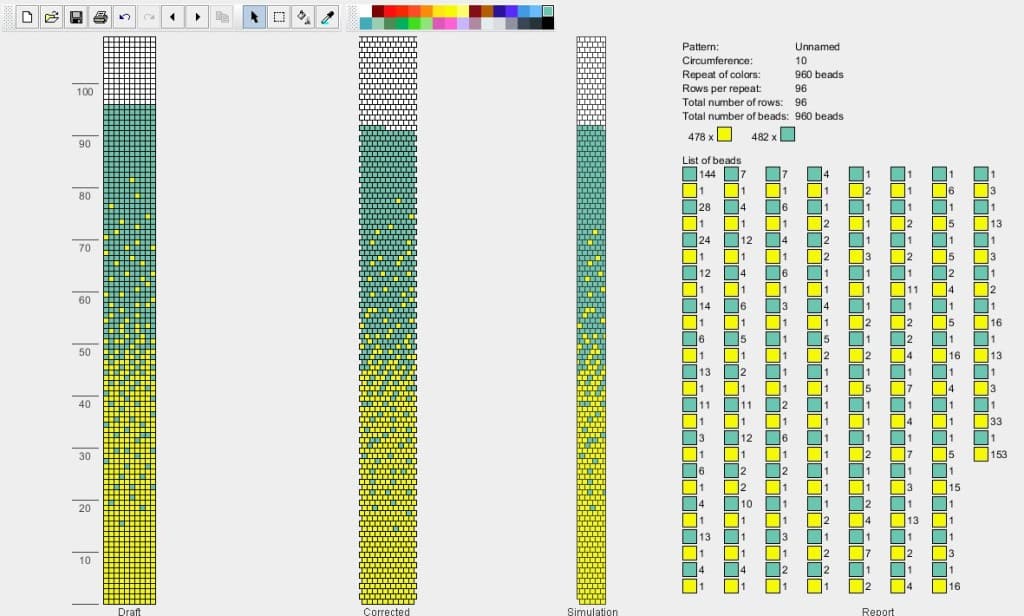Viewport: 1024px width, 616px height.
Task: Click the Corrected pattern view
Action: [388, 320]
